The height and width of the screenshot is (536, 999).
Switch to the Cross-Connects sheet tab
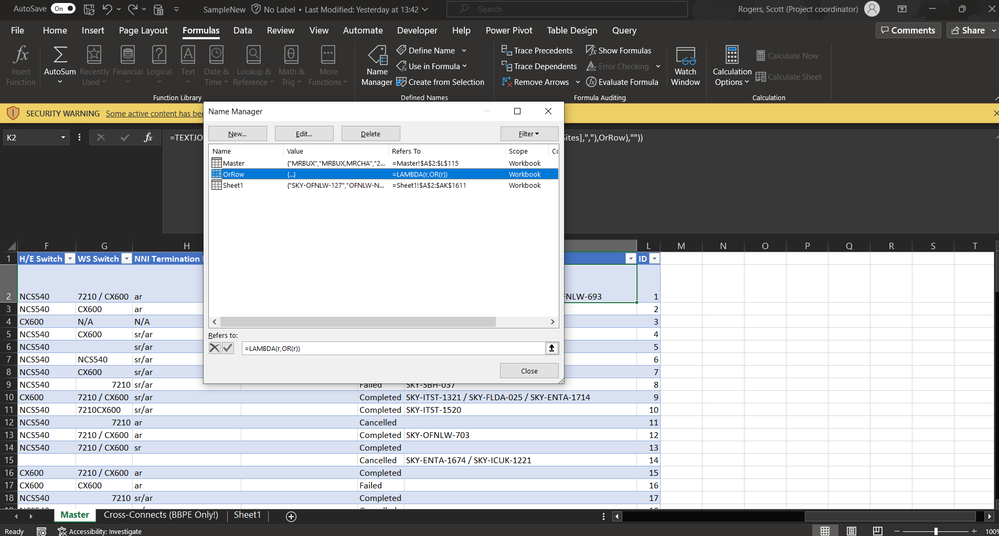click(161, 515)
